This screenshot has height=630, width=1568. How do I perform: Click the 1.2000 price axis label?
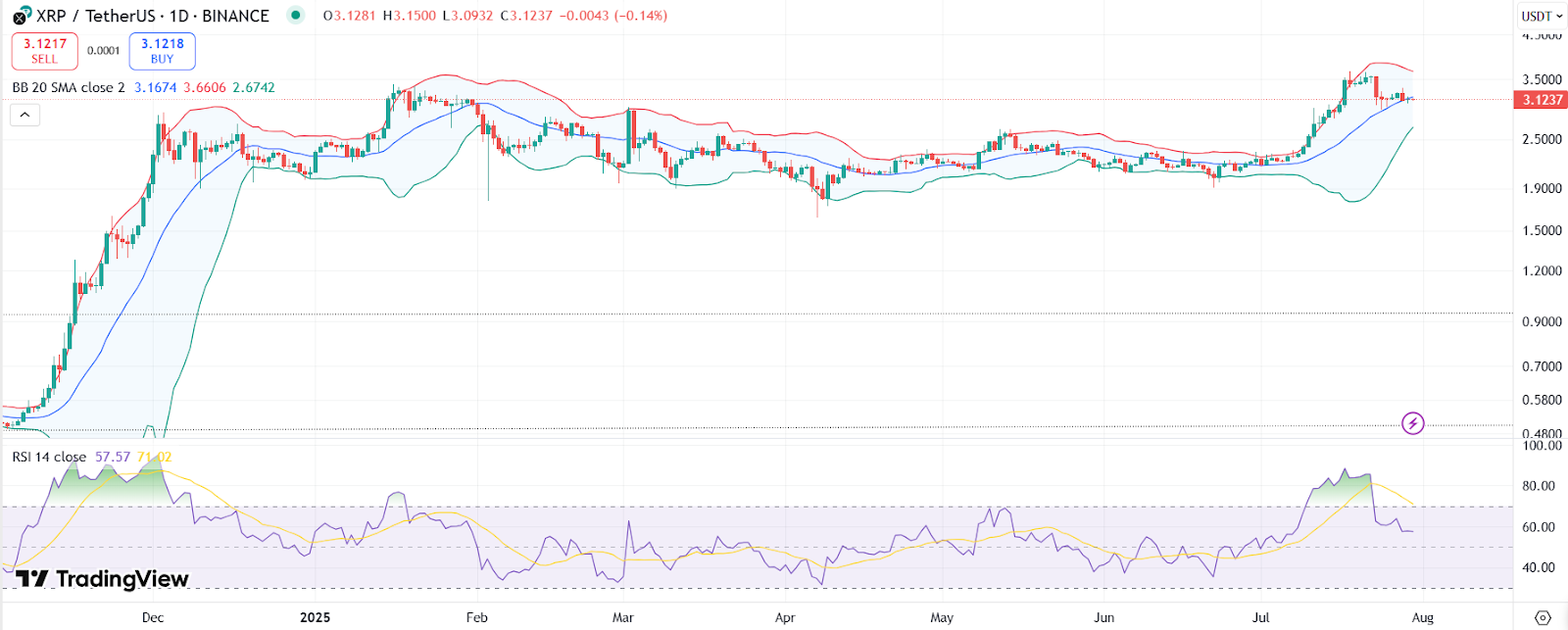click(1542, 270)
